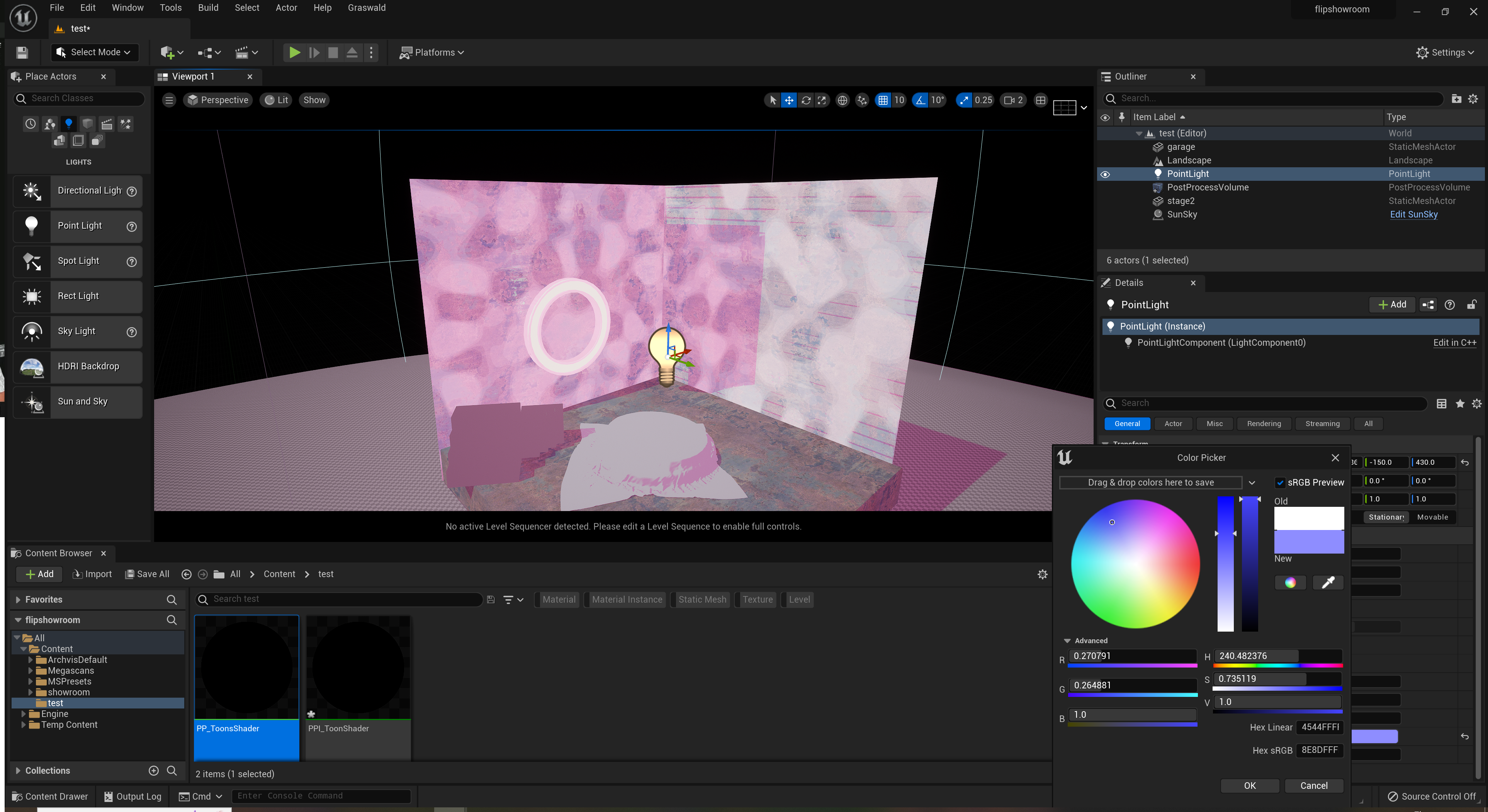Open the Graswald menu
This screenshot has height=812, width=1488.
(x=366, y=7)
